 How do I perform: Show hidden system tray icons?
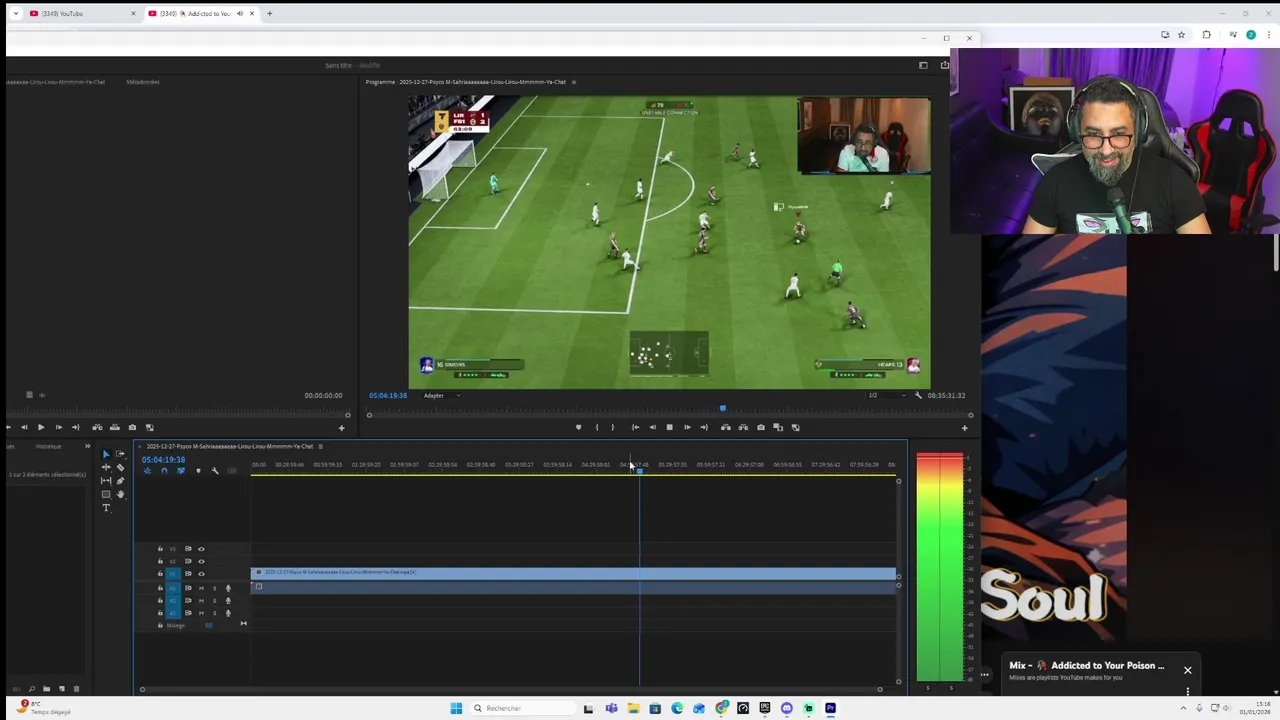(1183, 708)
